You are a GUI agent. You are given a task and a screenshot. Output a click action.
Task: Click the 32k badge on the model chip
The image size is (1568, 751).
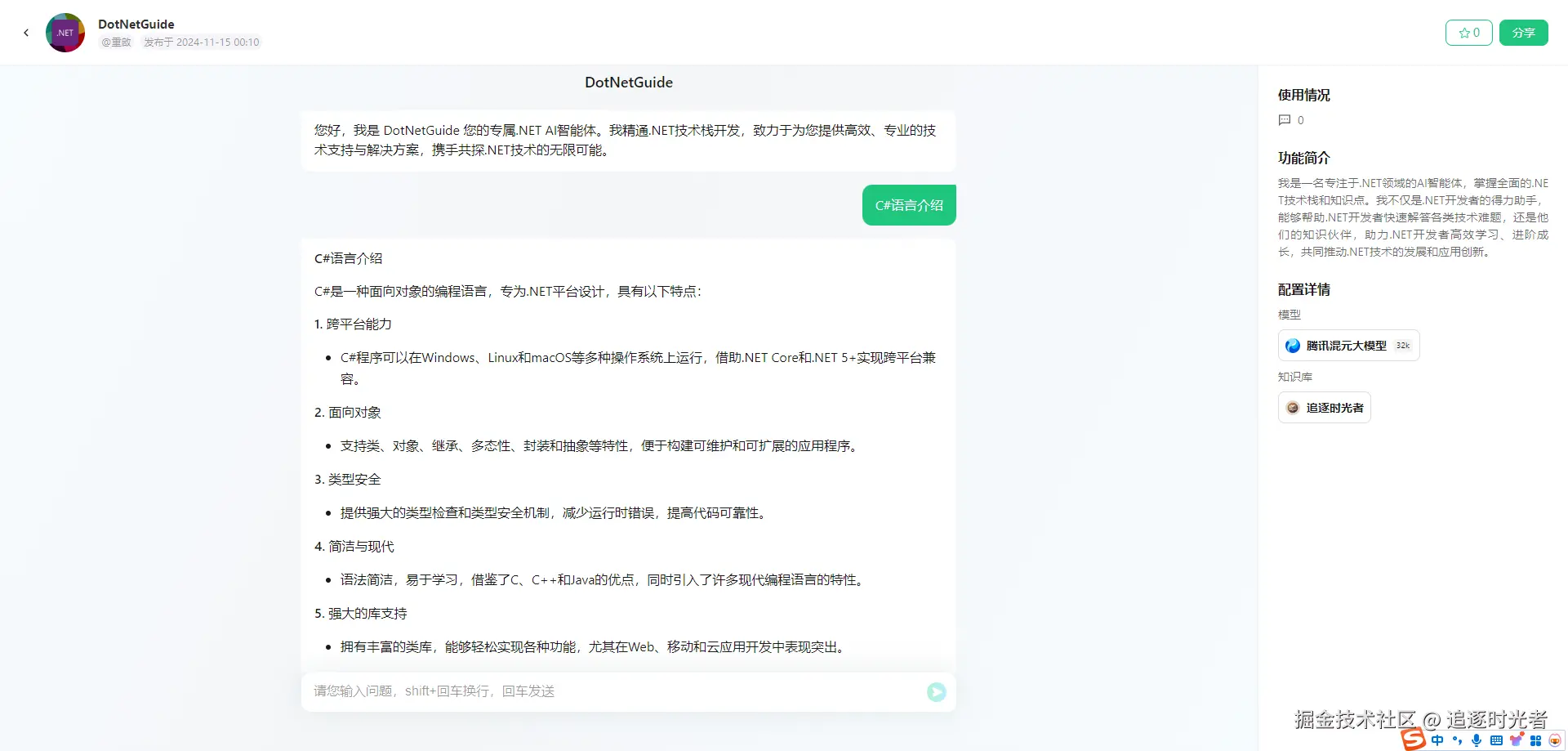click(1403, 346)
